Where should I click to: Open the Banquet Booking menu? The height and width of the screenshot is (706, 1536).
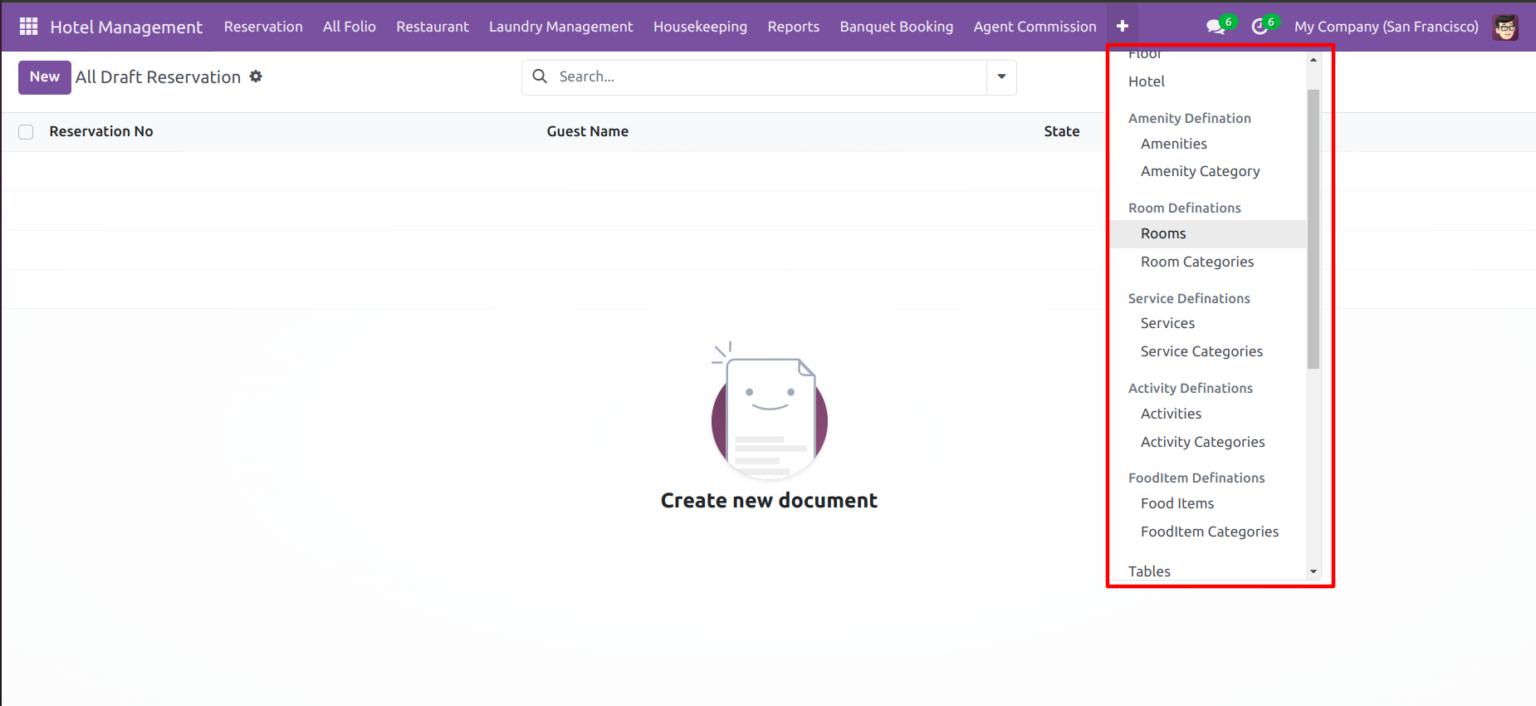click(896, 26)
